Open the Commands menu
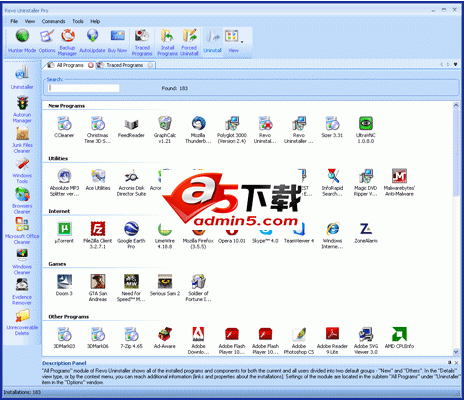The image size is (464, 400). (x=53, y=21)
